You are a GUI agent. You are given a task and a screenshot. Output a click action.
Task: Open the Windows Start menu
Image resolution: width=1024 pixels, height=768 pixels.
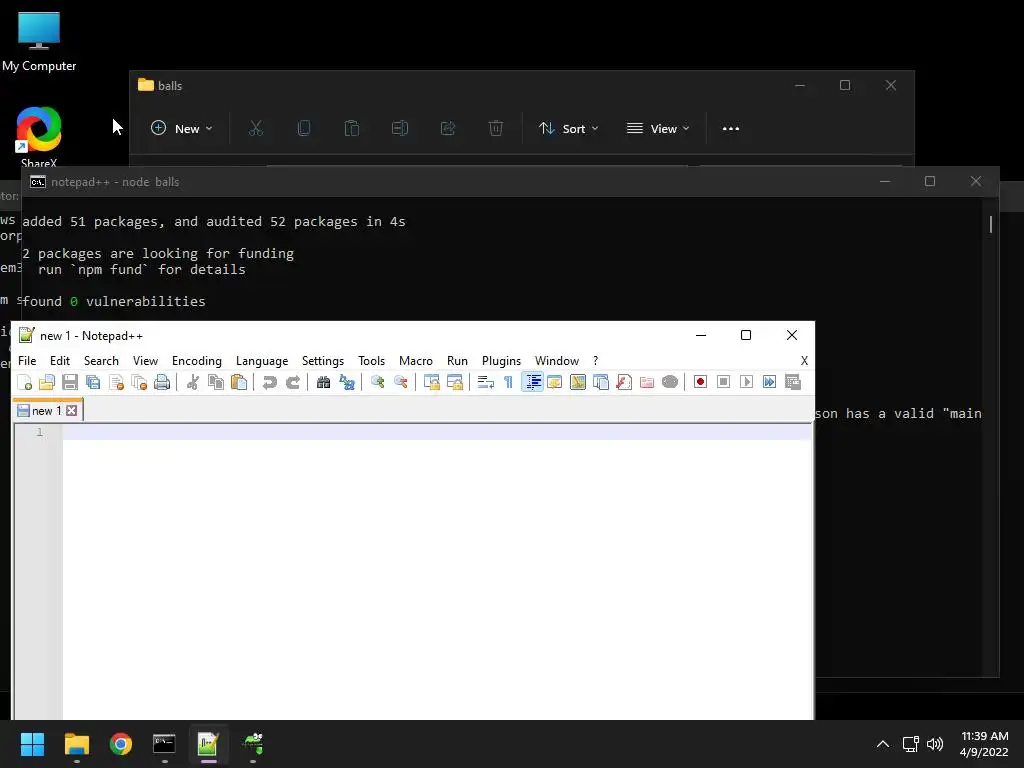(32, 744)
